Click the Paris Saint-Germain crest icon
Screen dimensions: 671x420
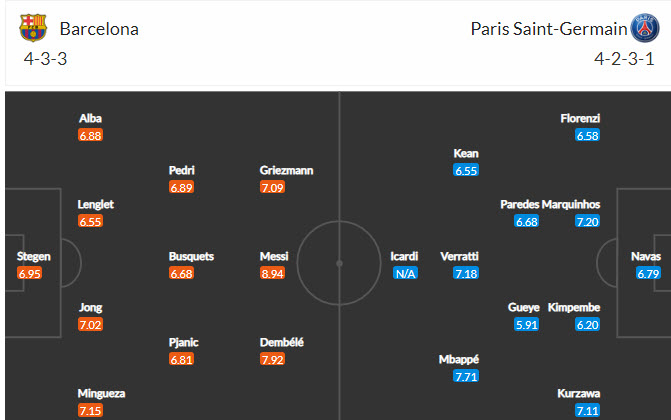(x=645, y=28)
